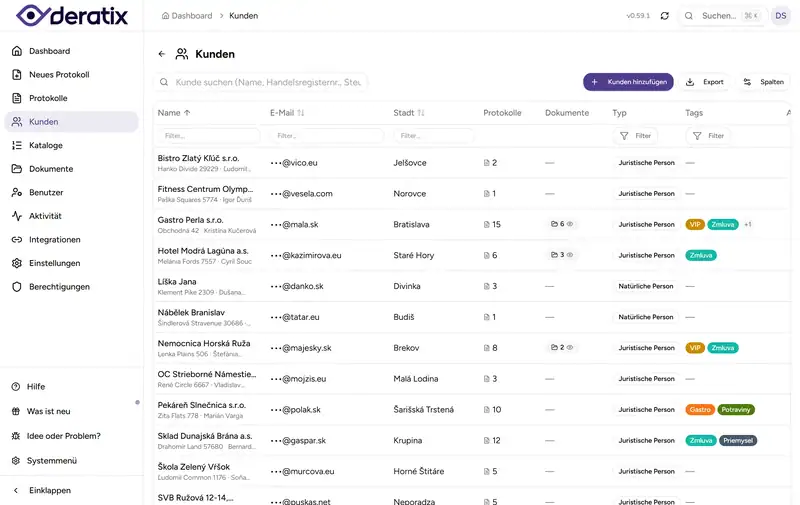Open the Typ column Filter dropdown
The image size is (800, 505).
(635, 136)
